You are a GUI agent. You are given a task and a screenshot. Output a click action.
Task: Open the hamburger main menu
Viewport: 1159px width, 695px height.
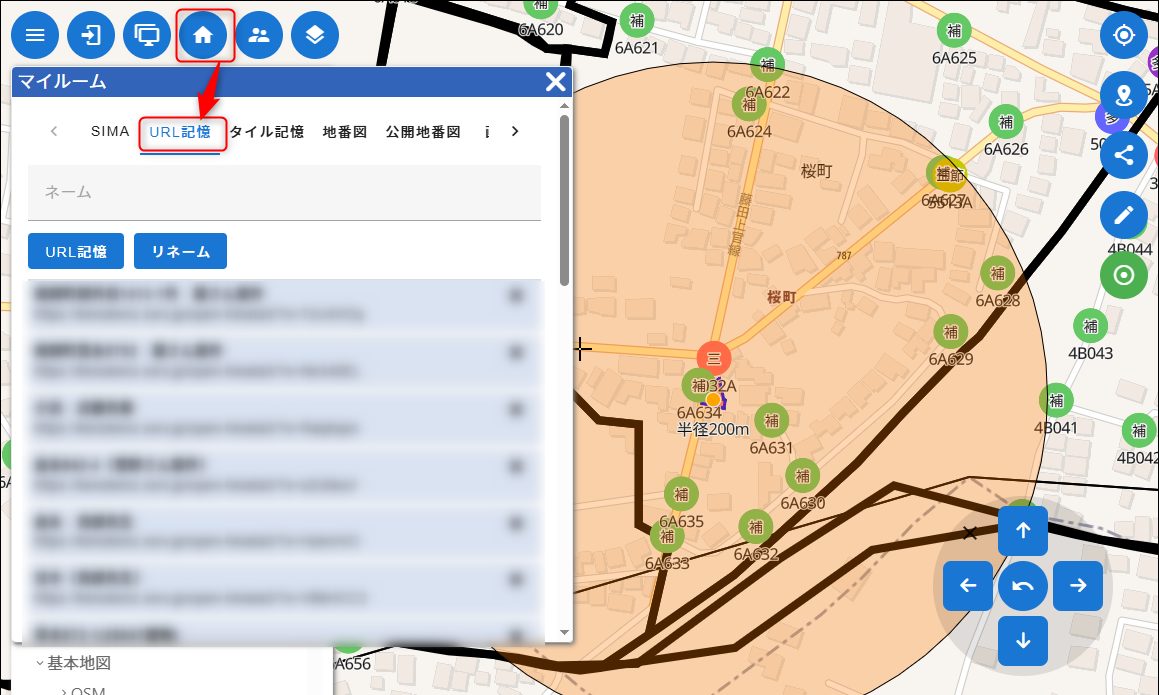(x=35, y=36)
